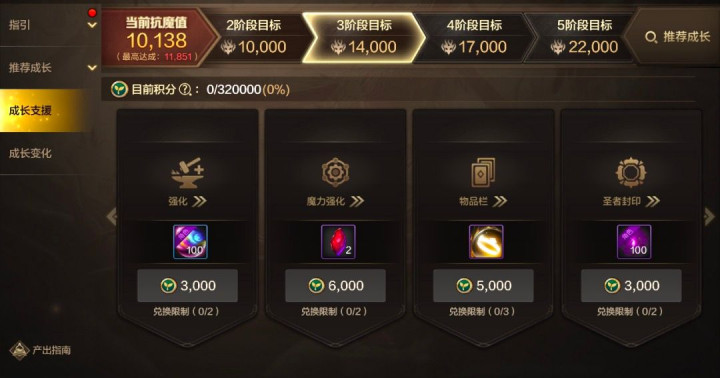Open the 物品栏 cards icon

[483, 172]
